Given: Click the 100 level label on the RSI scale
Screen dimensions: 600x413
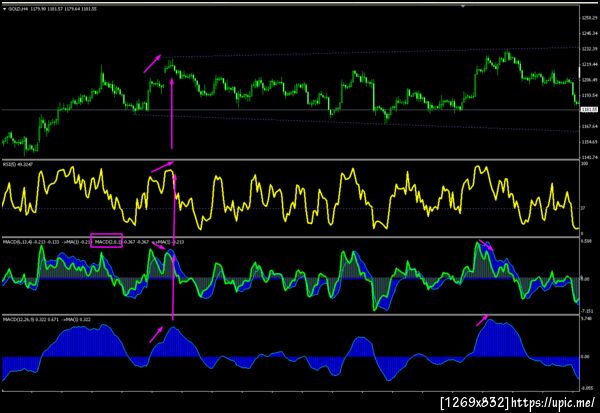Looking at the screenshot, I should [x=584, y=164].
